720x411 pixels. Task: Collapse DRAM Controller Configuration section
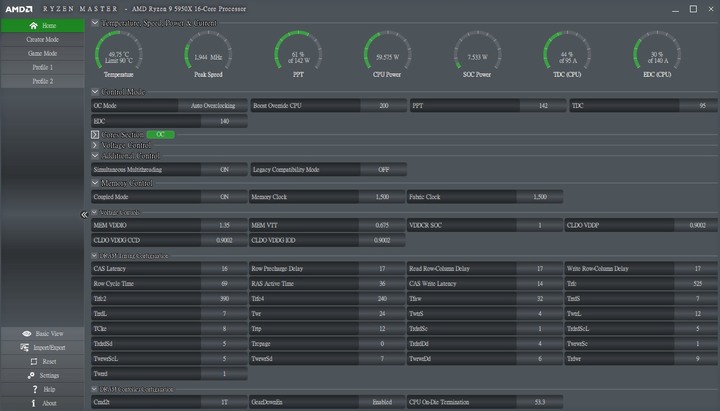point(94,389)
